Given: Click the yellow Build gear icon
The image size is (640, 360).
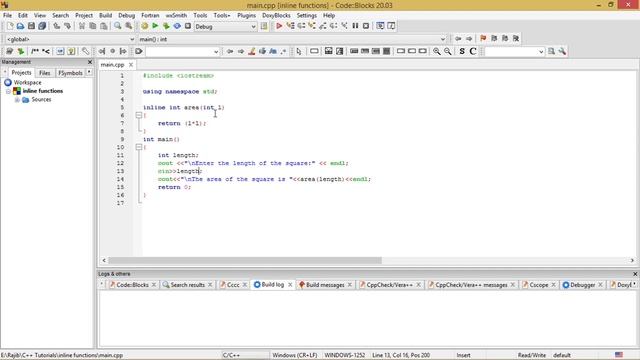Looking at the screenshot, I should pyautogui.click(x=144, y=26).
